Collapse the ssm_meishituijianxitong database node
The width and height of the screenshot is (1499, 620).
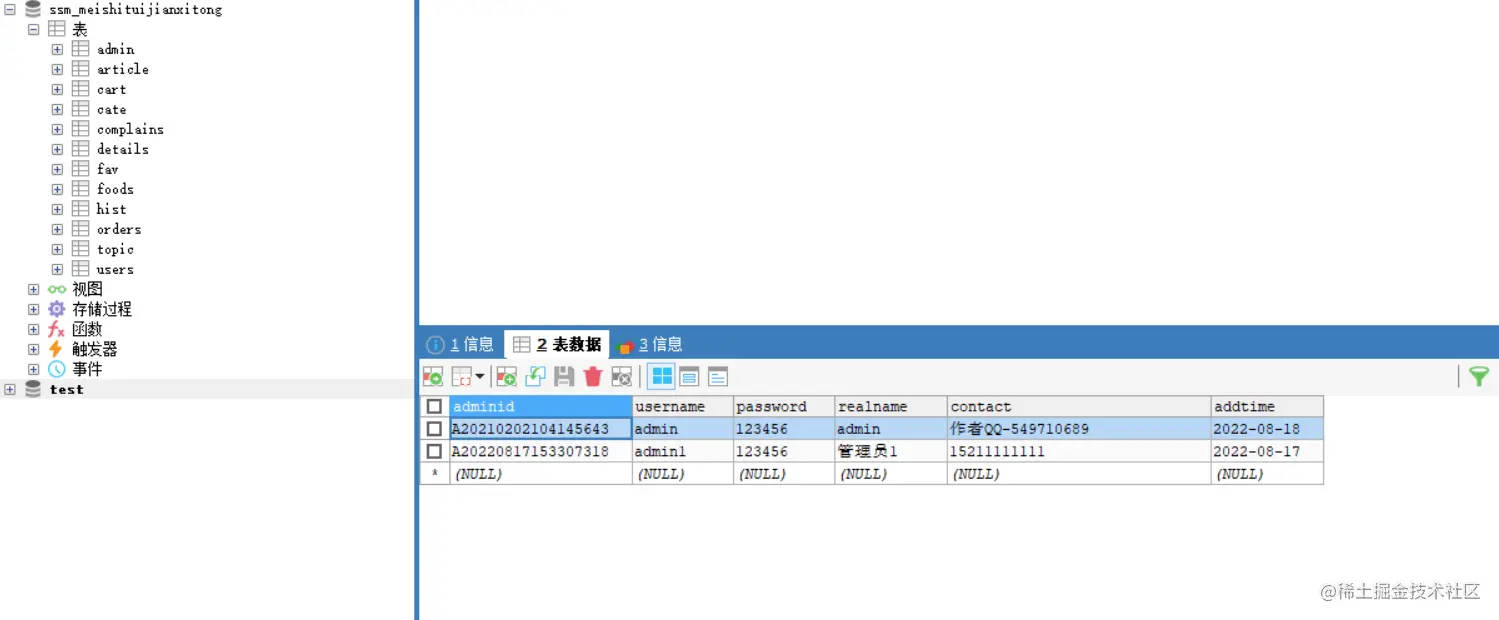tap(9, 9)
